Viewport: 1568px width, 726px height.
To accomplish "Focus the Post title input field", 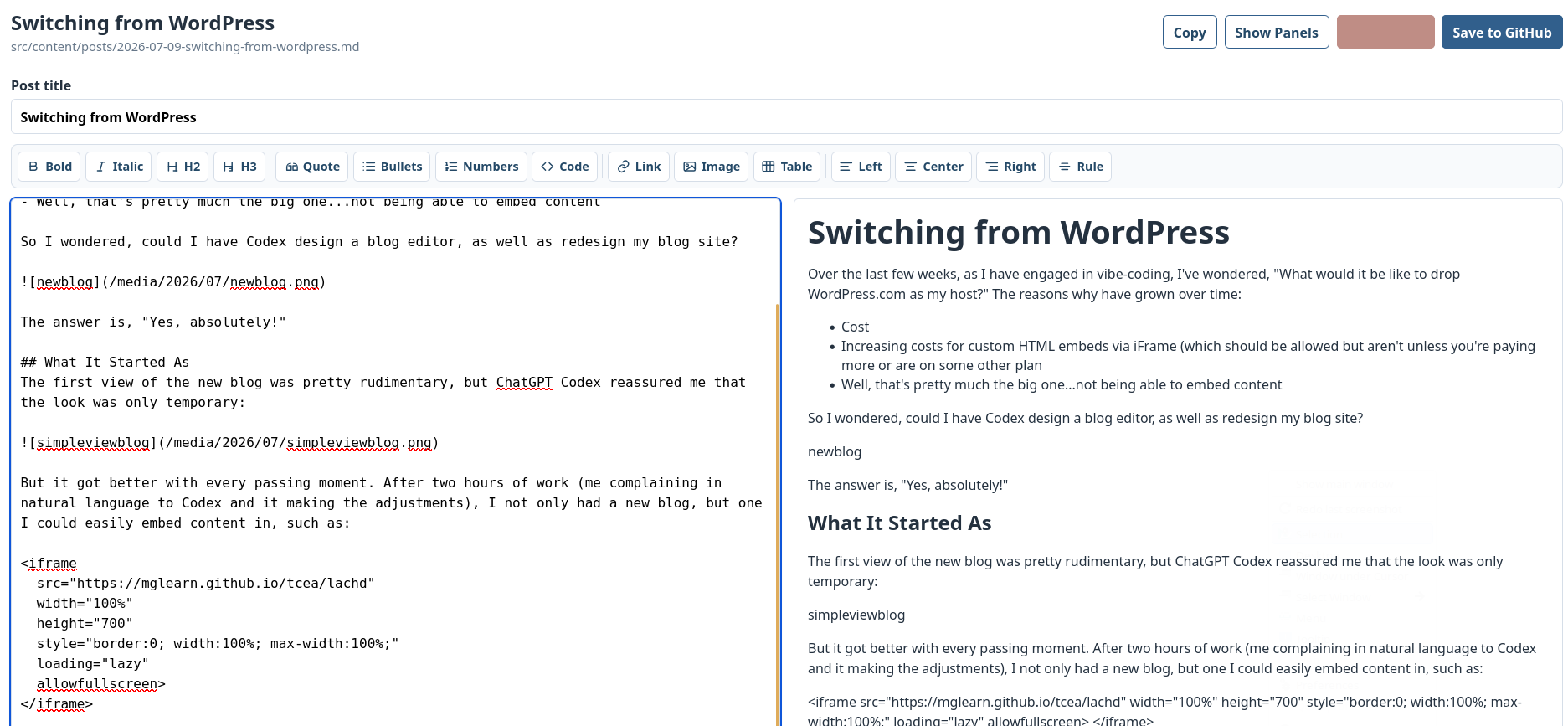I will [x=786, y=117].
